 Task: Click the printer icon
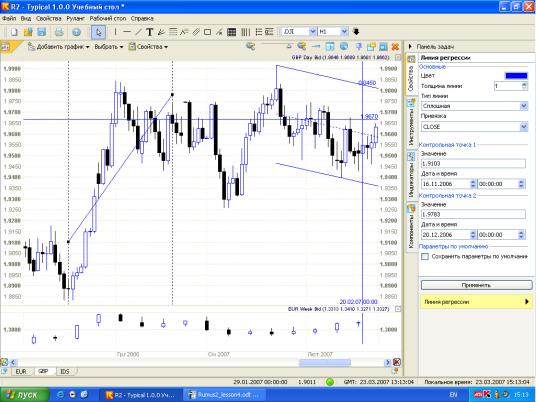[x=59, y=32]
